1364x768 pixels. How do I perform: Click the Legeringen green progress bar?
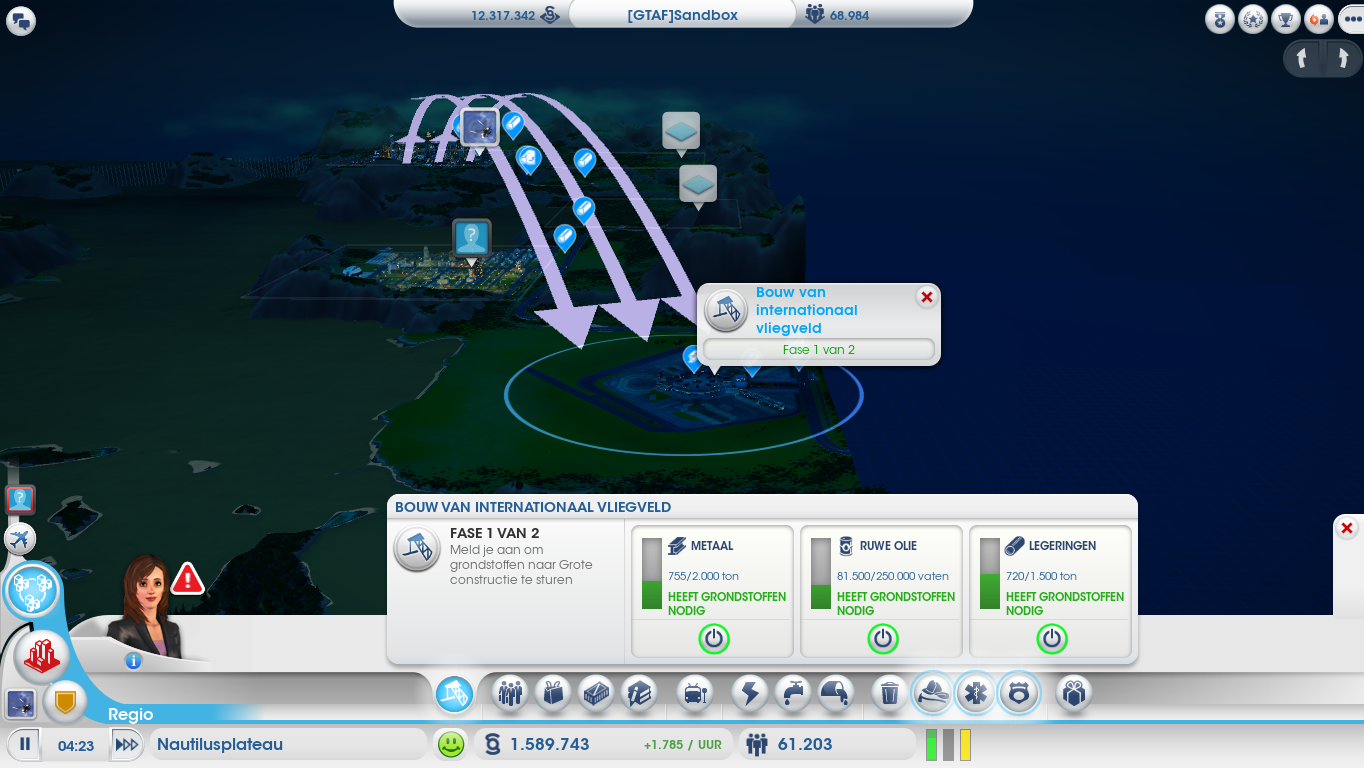click(x=990, y=574)
